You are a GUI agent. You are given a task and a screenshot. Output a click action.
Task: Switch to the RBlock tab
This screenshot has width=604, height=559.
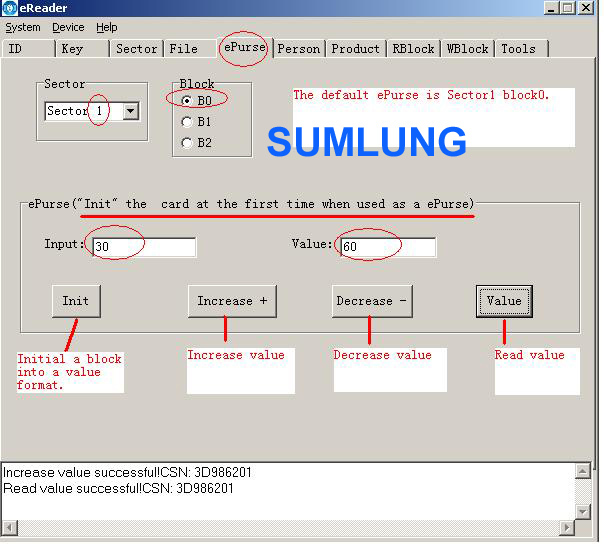[413, 49]
